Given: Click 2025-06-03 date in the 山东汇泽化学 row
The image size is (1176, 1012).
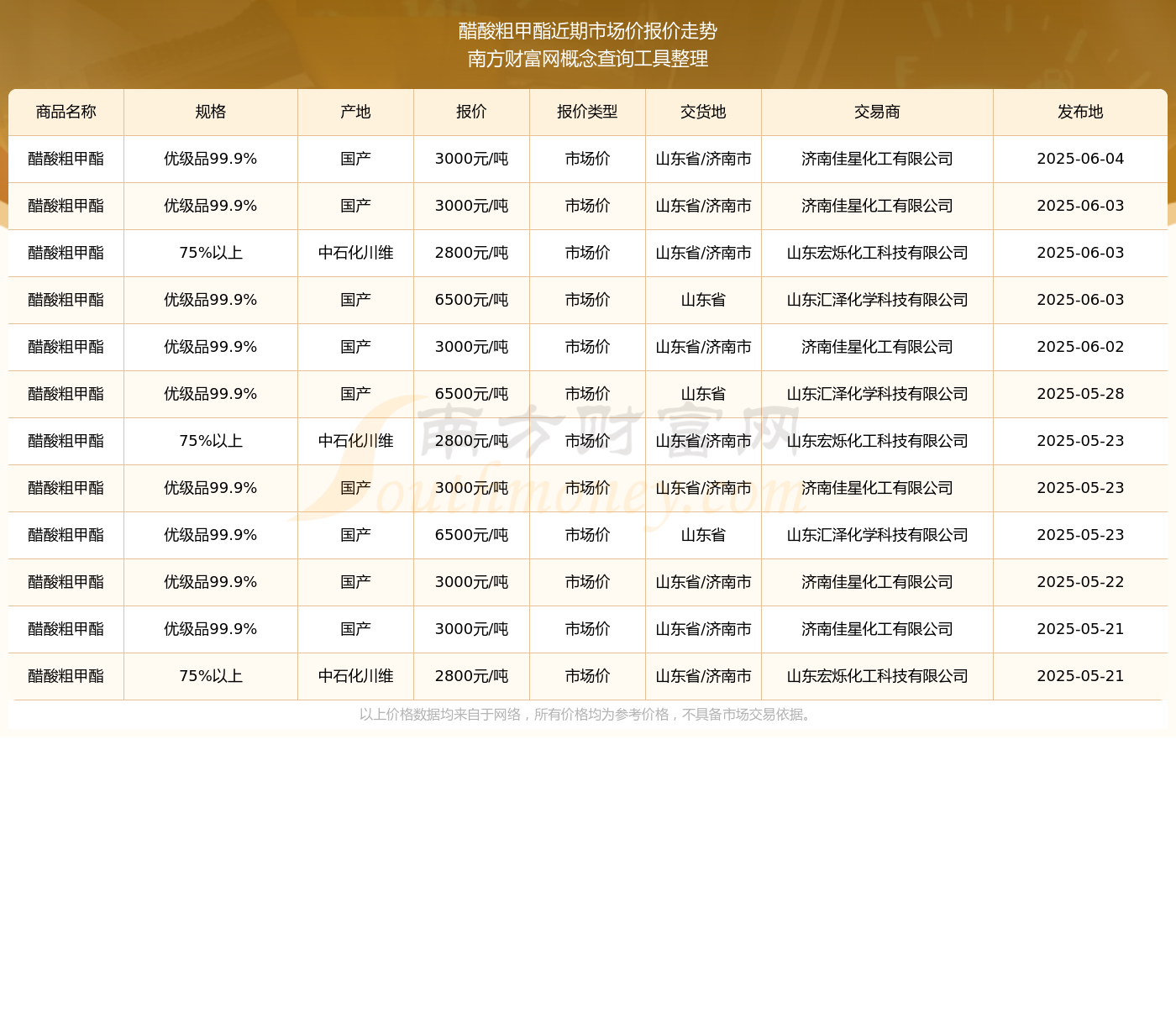Looking at the screenshot, I should click(1081, 300).
